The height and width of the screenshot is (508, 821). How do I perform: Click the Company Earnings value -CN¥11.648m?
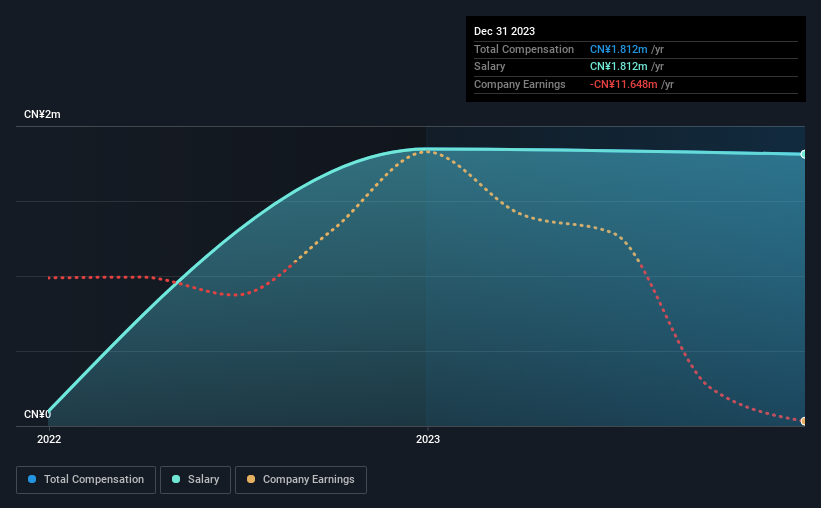(623, 84)
